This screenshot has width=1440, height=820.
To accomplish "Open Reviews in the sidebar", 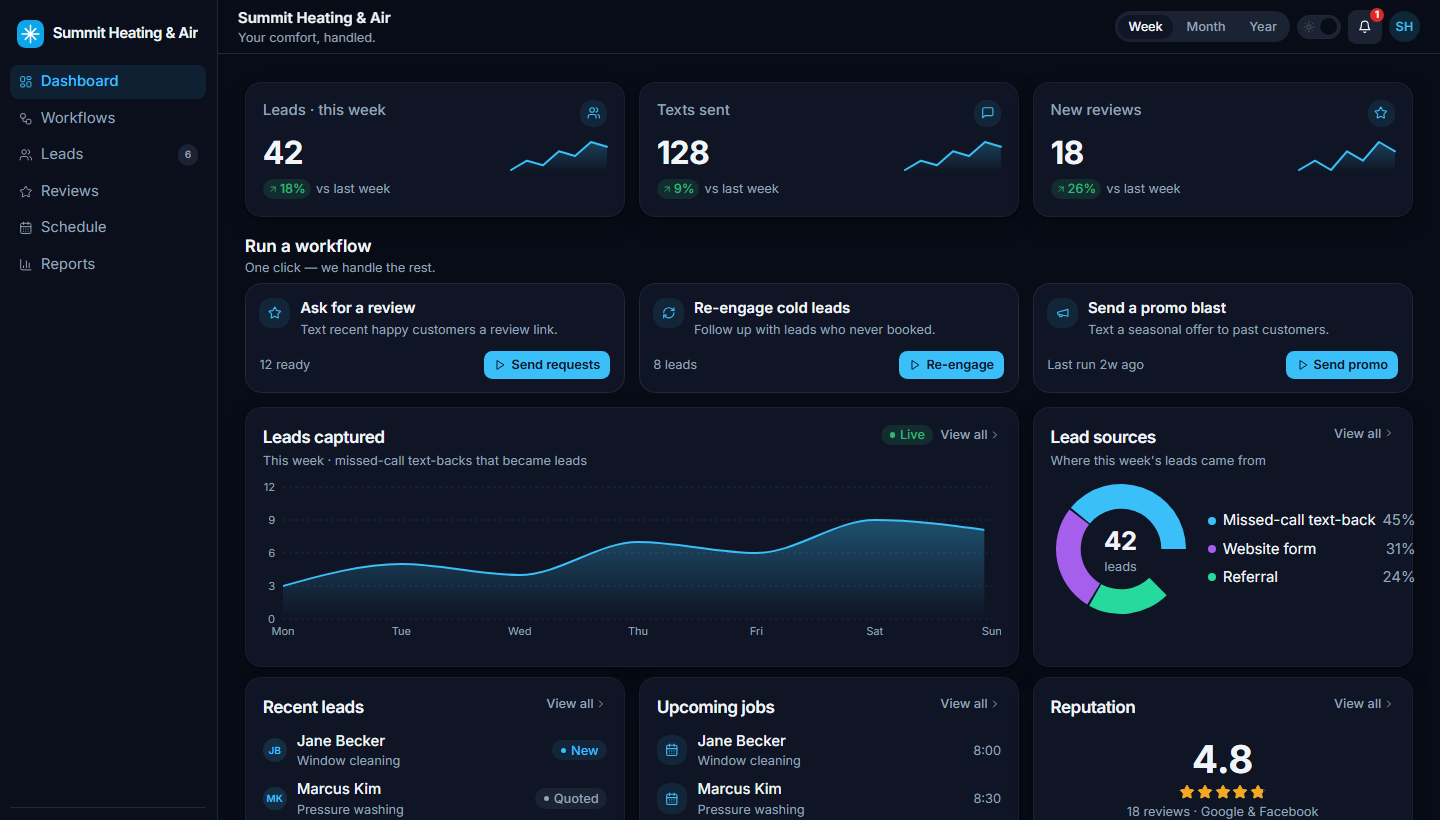I will coord(108,191).
